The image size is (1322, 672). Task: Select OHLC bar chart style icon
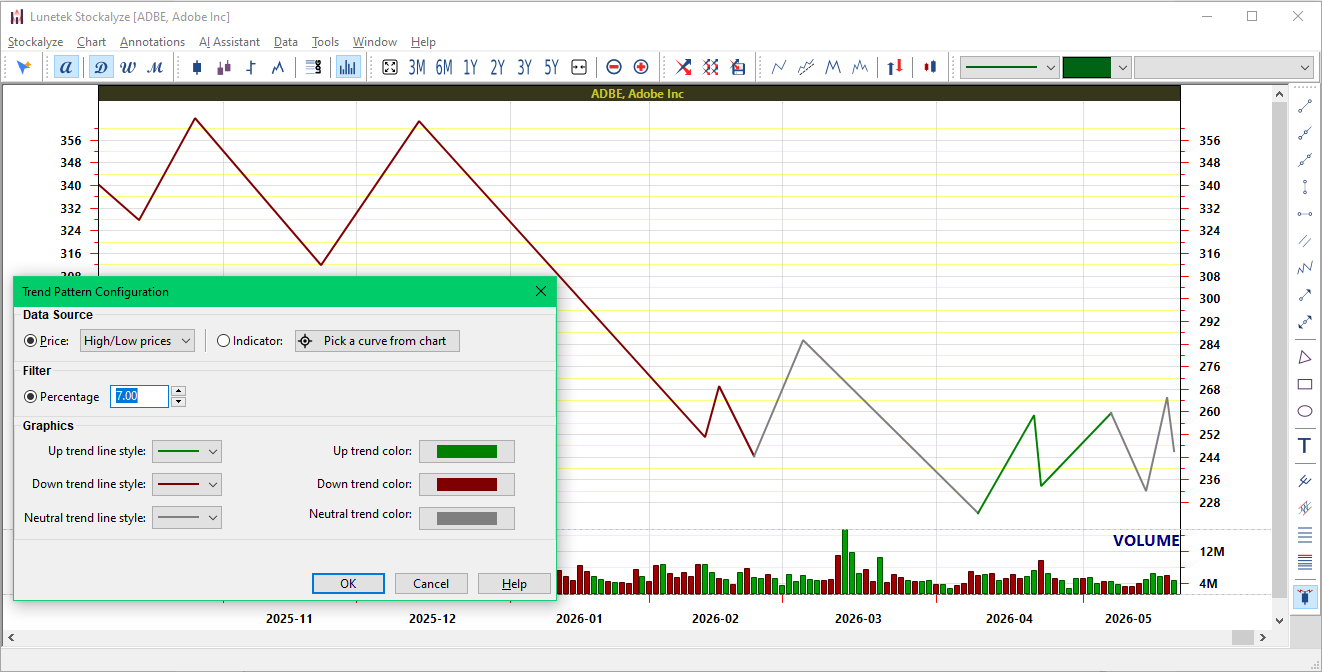click(251, 67)
